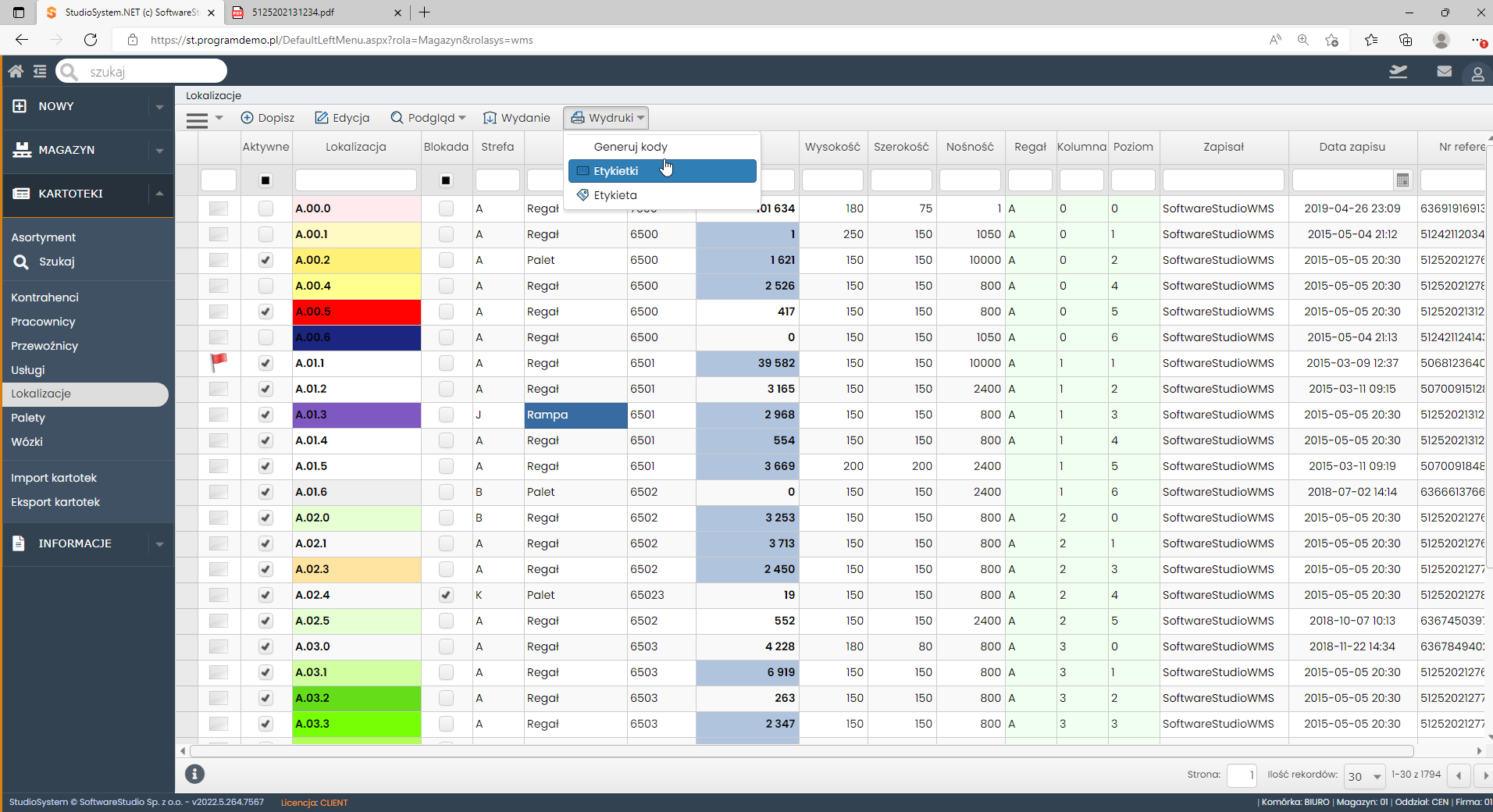The image size is (1493, 812).
Task: Click the Lokalizacja column filter field
Action: click(x=356, y=180)
